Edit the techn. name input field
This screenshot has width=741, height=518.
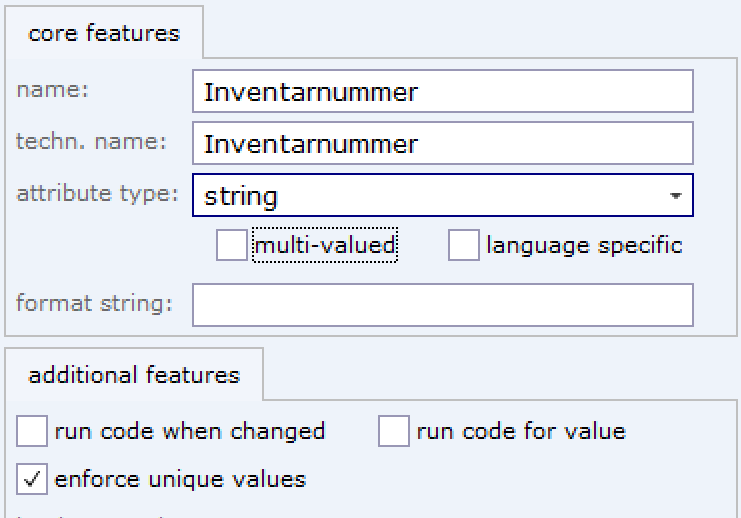(x=443, y=143)
